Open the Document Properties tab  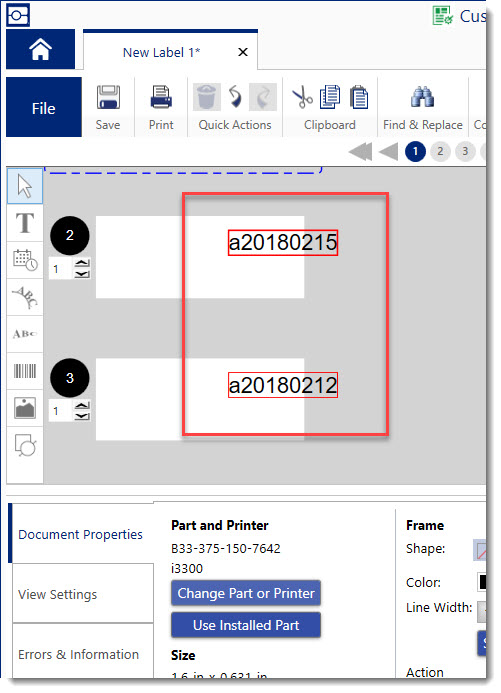[81, 534]
